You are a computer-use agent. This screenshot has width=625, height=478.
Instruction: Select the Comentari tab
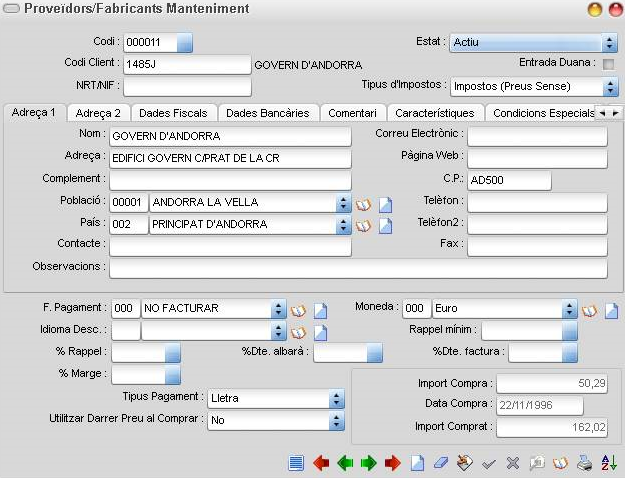pos(352,113)
